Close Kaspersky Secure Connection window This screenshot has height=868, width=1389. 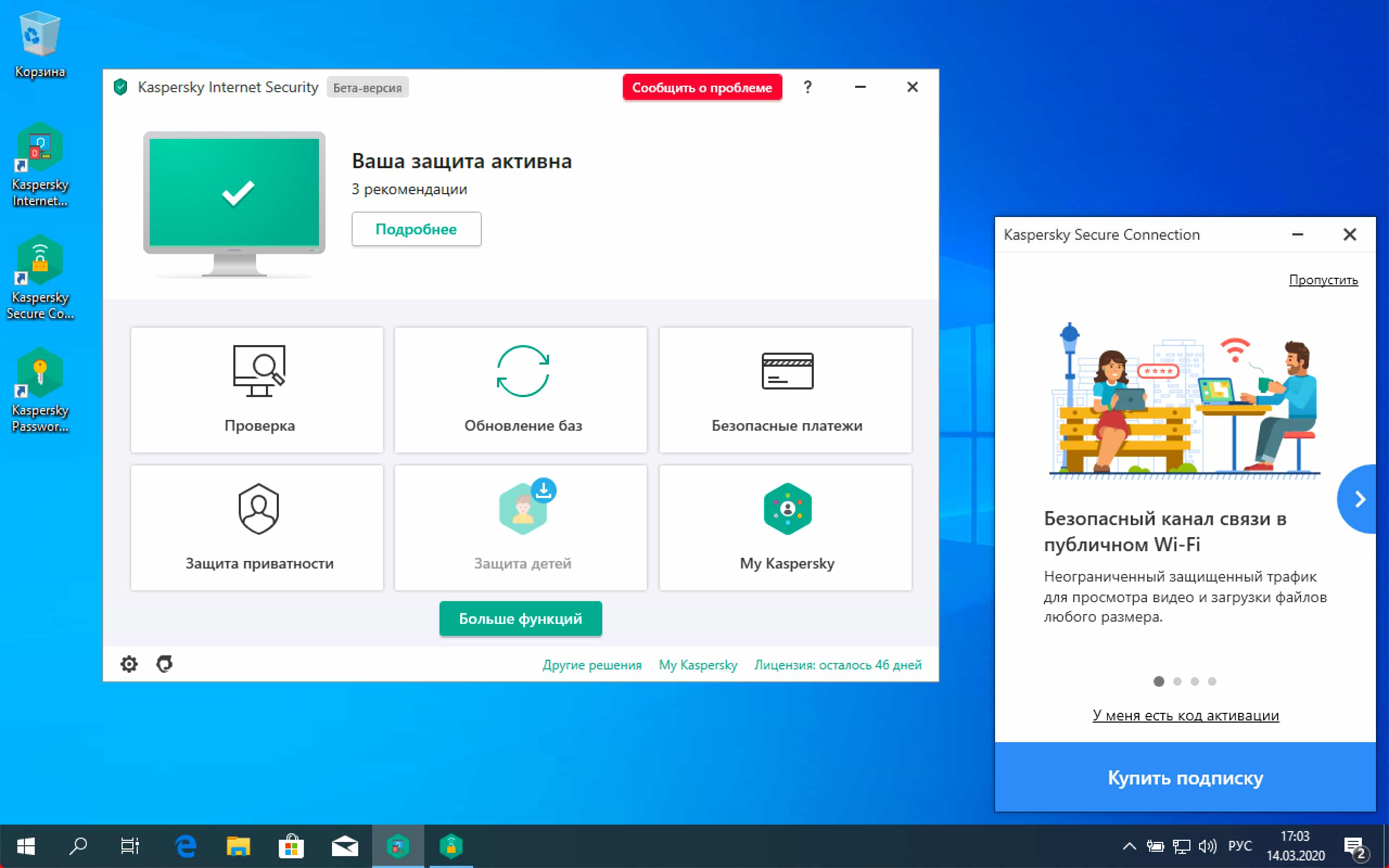[1350, 234]
